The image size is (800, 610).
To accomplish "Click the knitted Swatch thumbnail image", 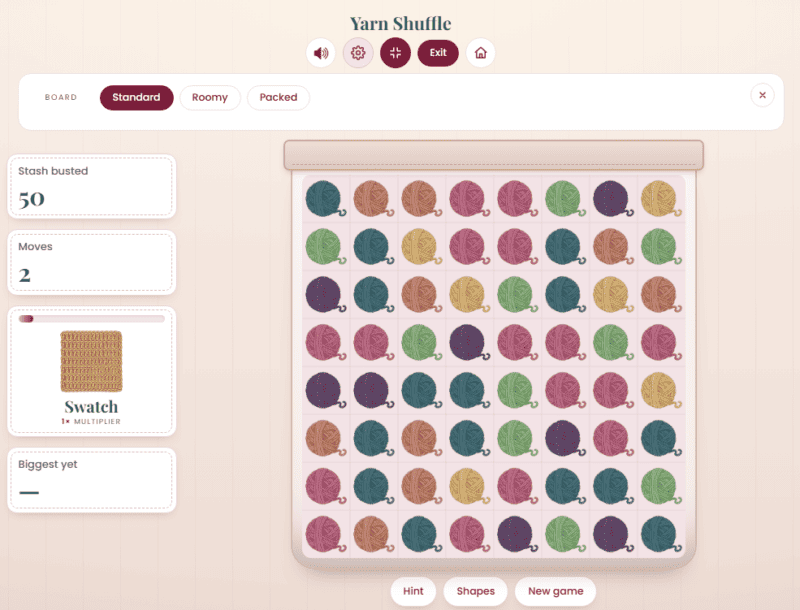I will point(92,361).
